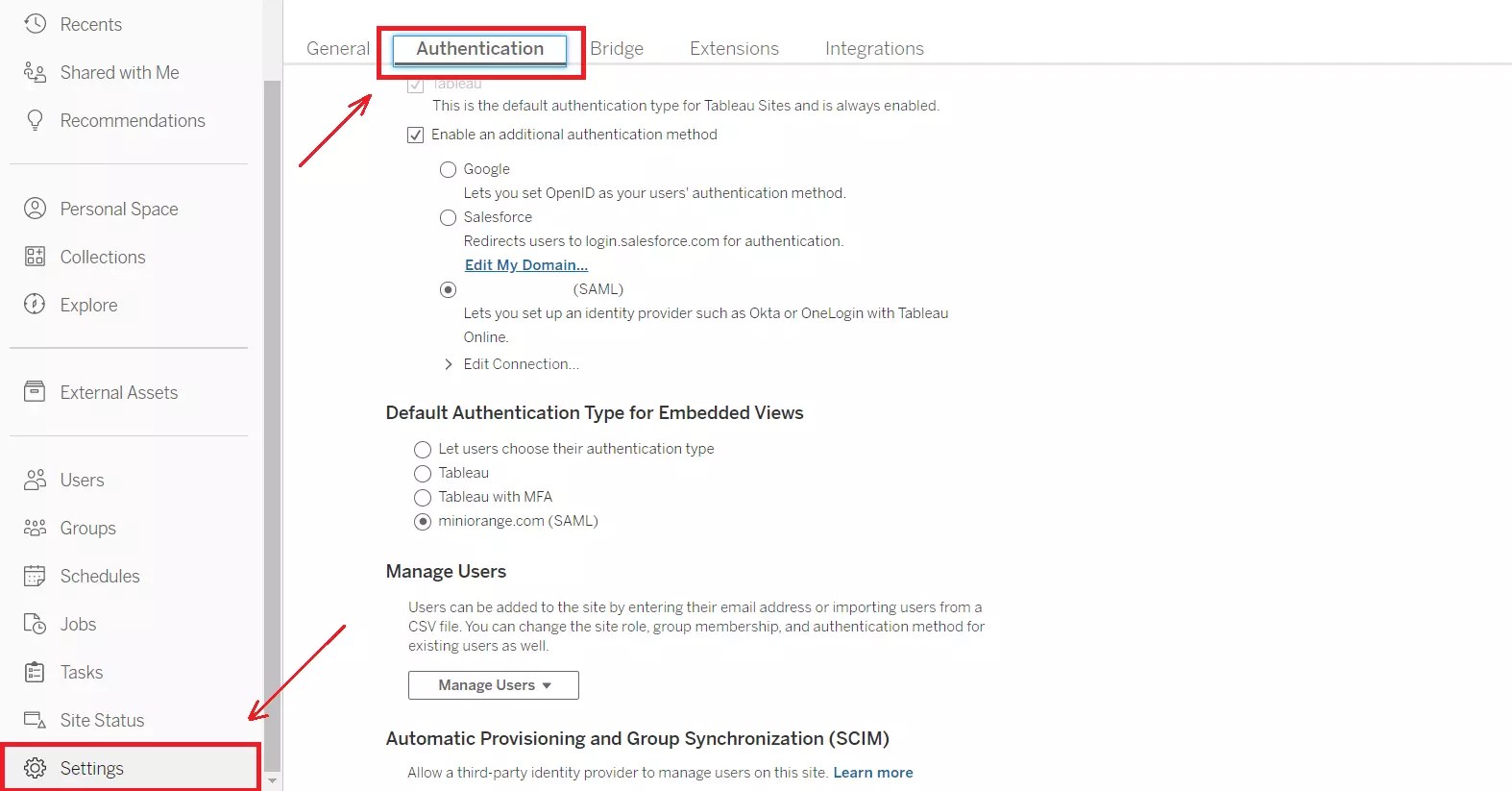Viewport: 1512px width, 791px height.
Task: Open the Manage Users dropdown
Action: [493, 684]
